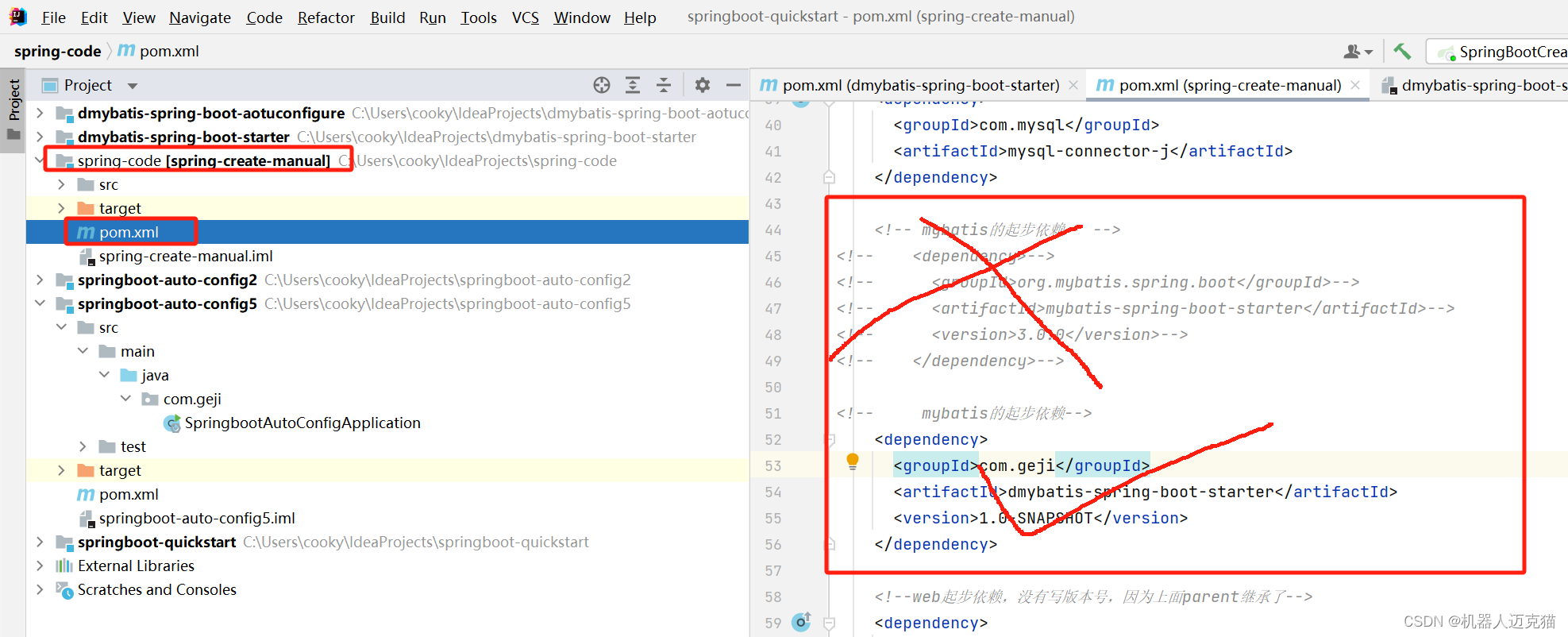Screen dimensions: 1568x637
Task: Open Project panel settings gear
Action: coord(703,85)
